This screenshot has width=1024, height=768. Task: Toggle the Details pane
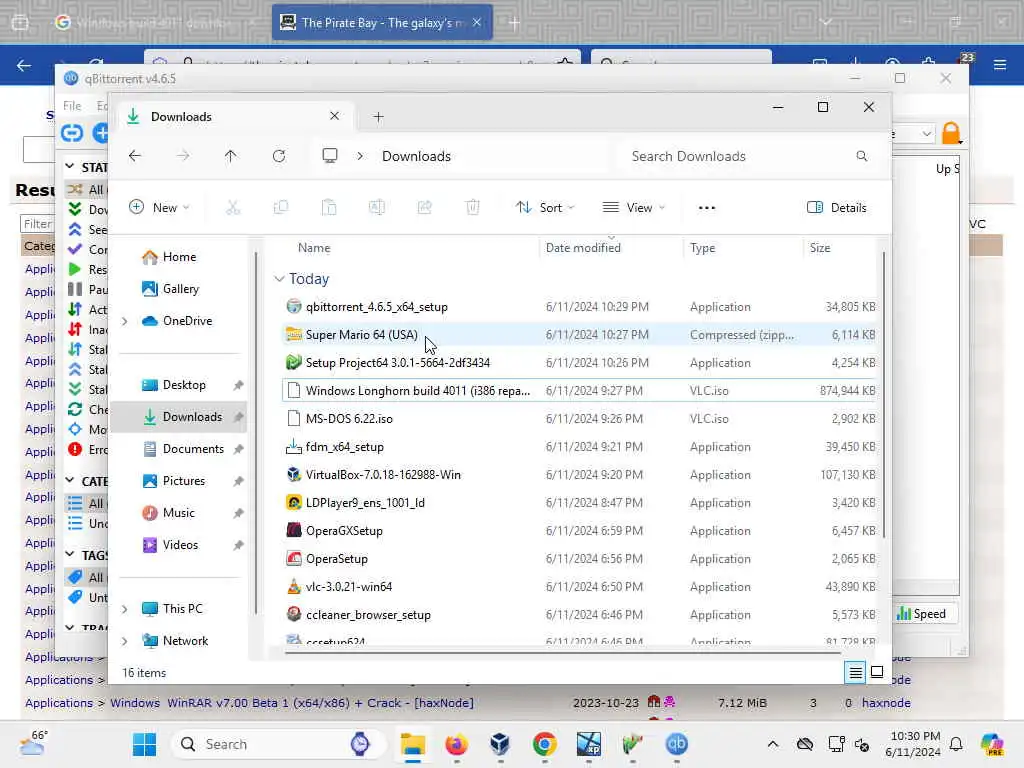[837, 208]
